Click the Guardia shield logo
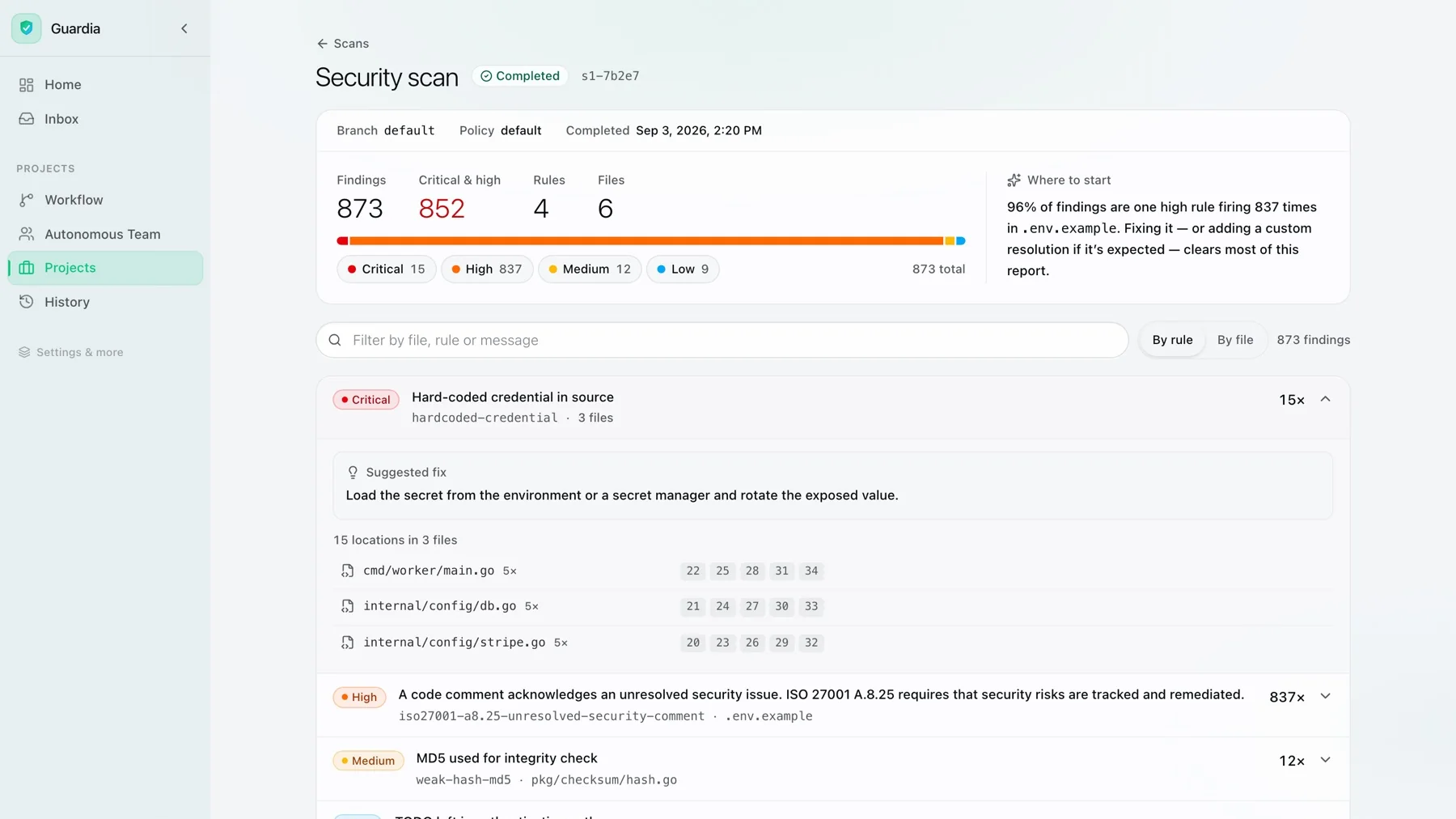The width and height of the screenshot is (1456, 819). pos(27,28)
